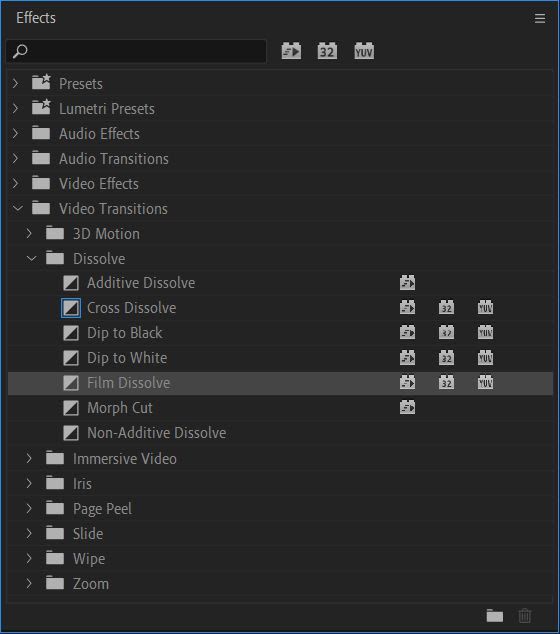Click Additive Dissolve's accelerated effect badge

pyautogui.click(x=407, y=283)
